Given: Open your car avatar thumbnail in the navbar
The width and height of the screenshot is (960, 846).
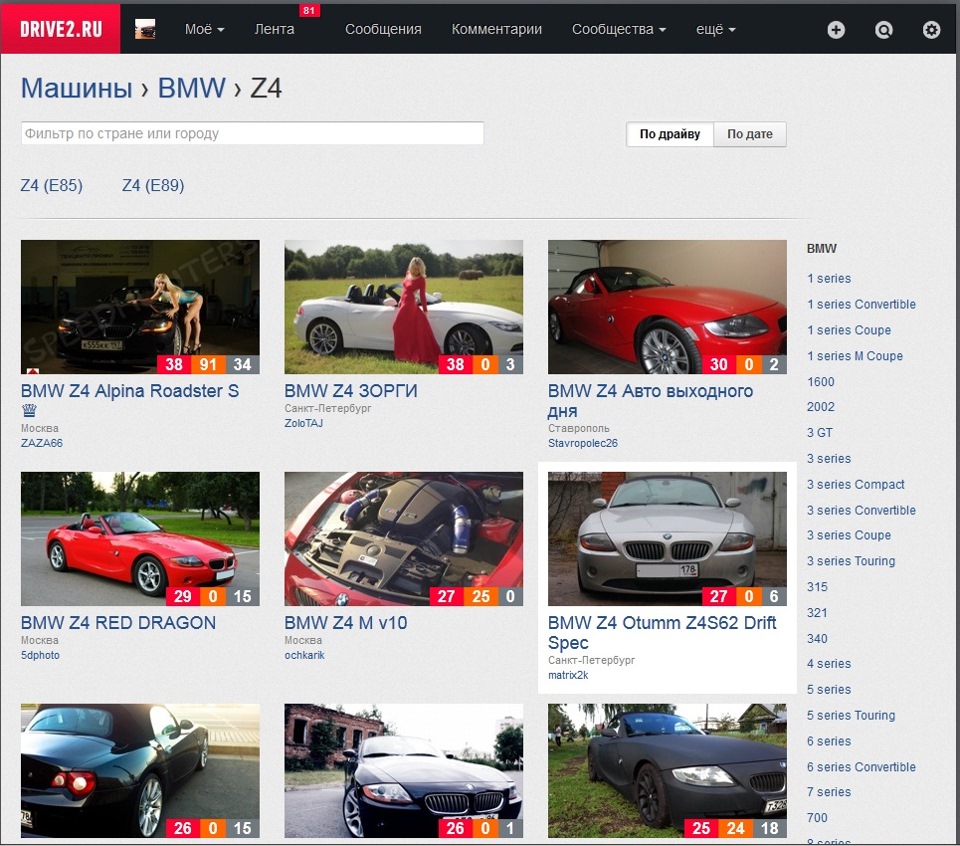Looking at the screenshot, I should pyautogui.click(x=148, y=29).
